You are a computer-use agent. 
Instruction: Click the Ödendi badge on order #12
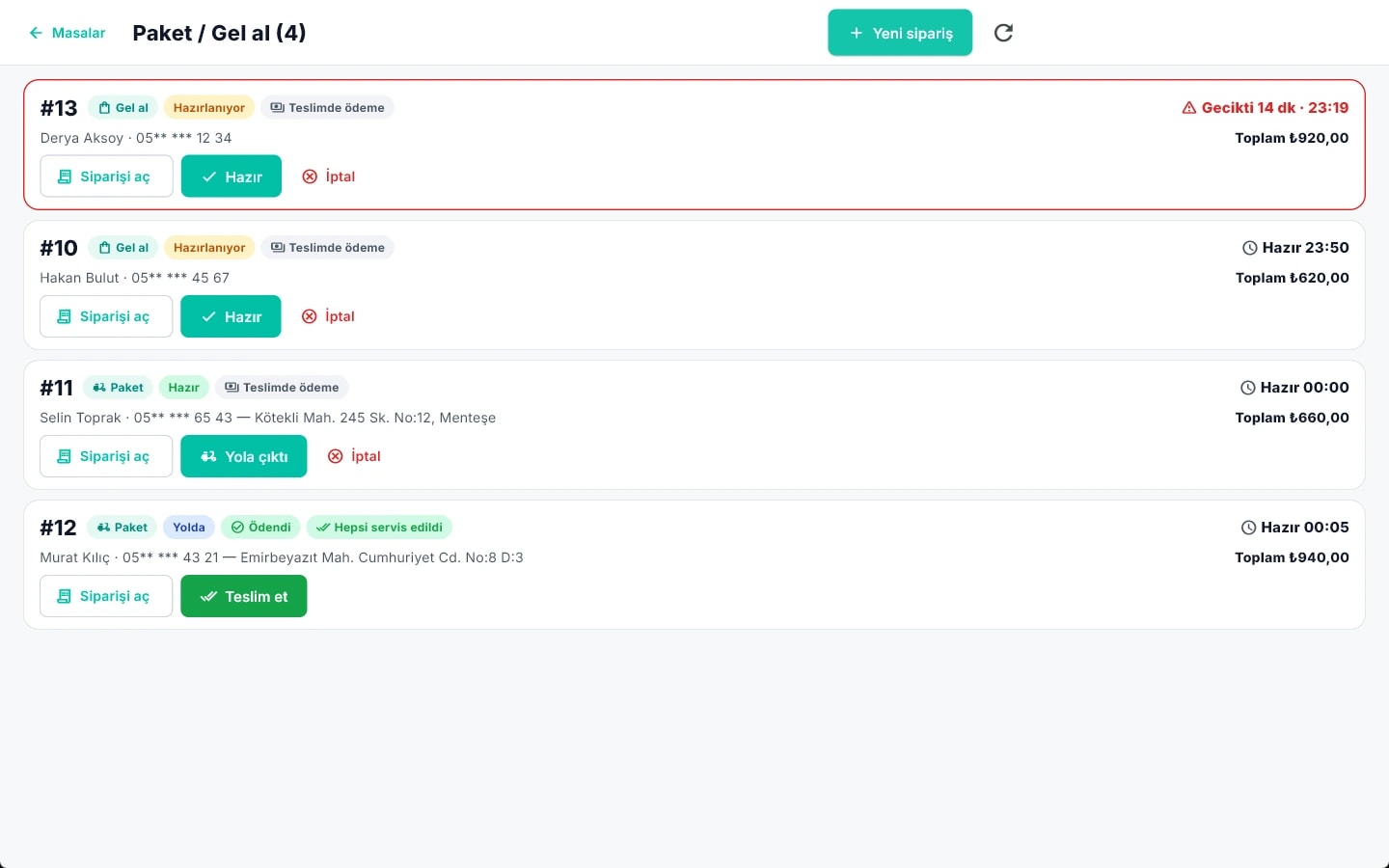pos(260,528)
